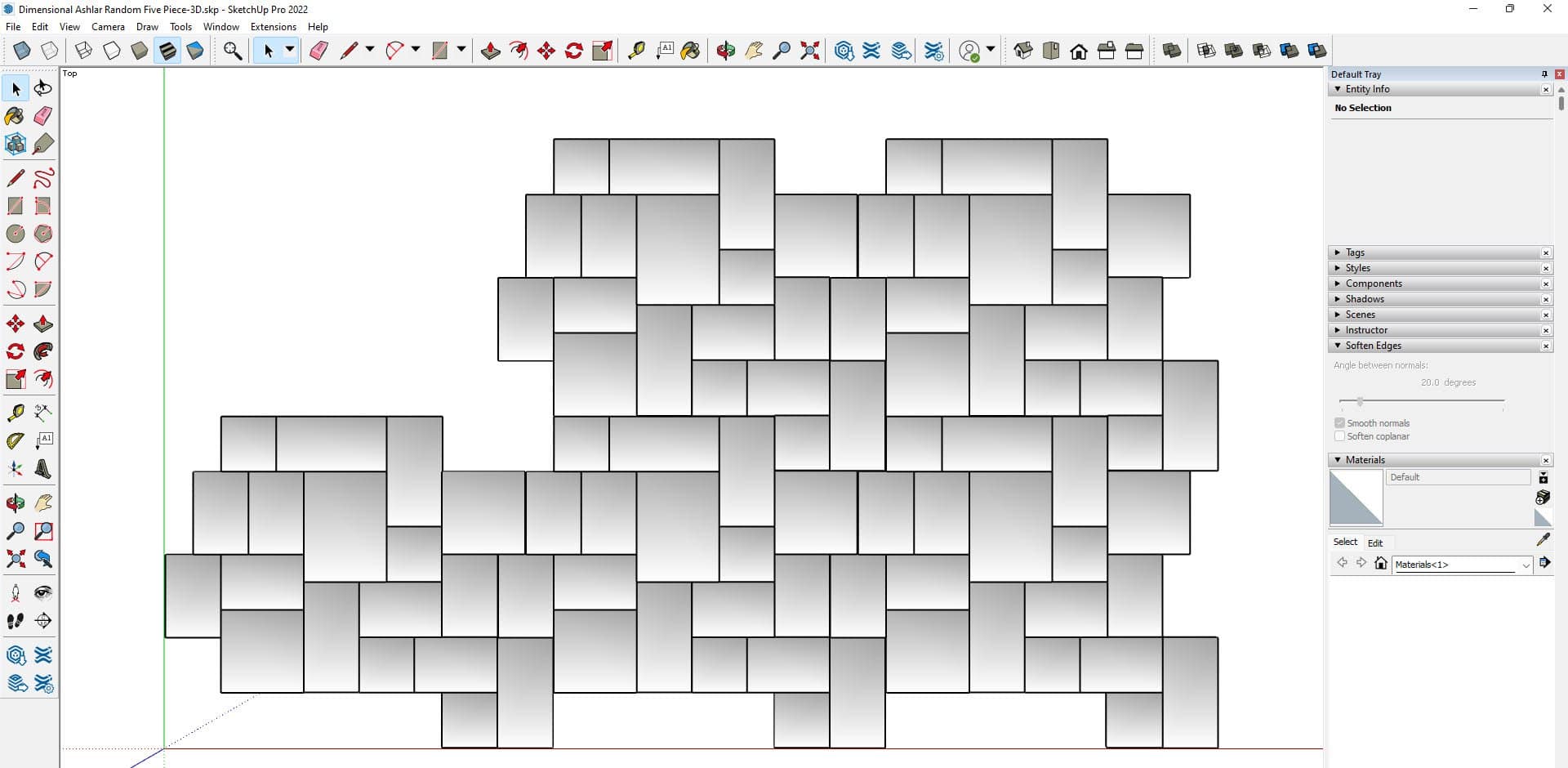
Task: Pick the Line pencil tool in left toolbar
Action: pos(15,177)
